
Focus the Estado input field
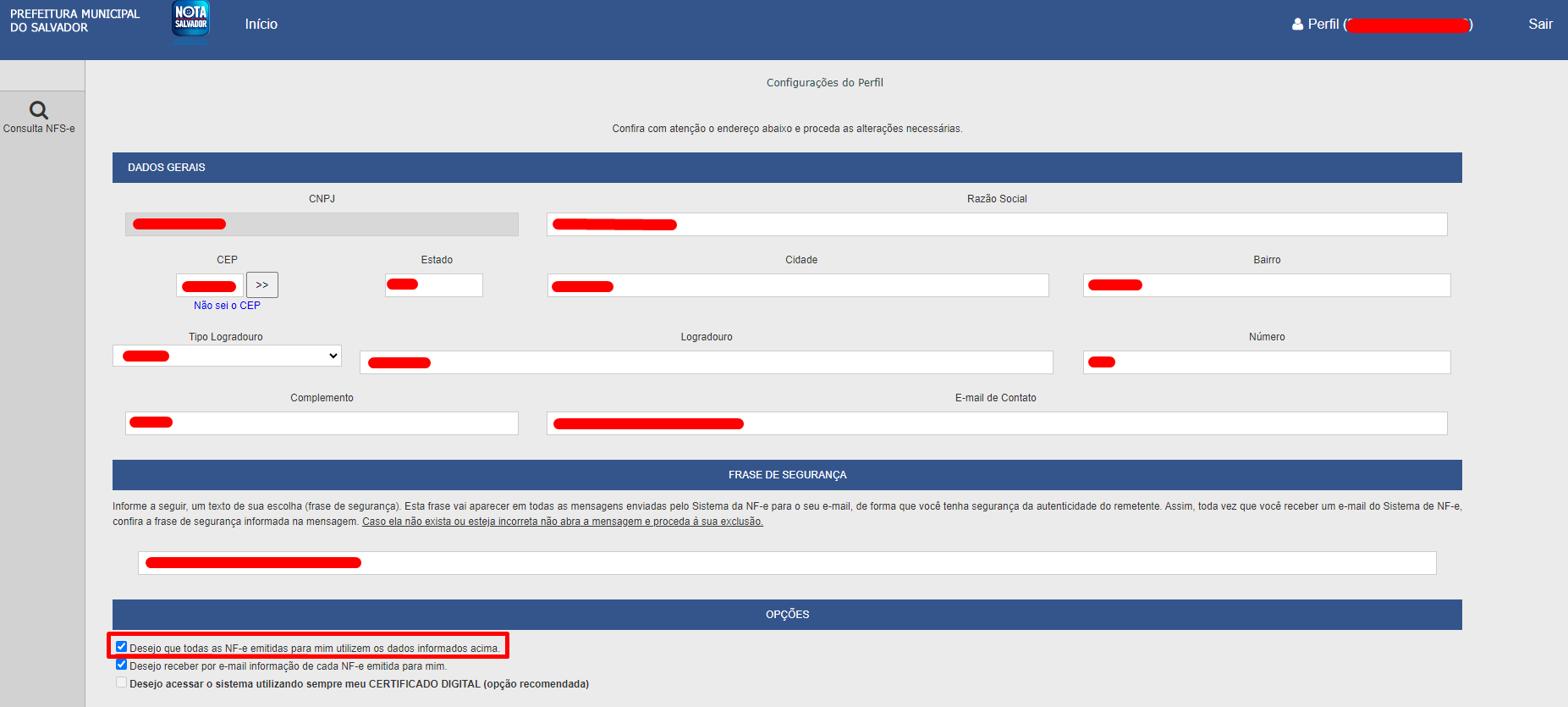click(434, 285)
